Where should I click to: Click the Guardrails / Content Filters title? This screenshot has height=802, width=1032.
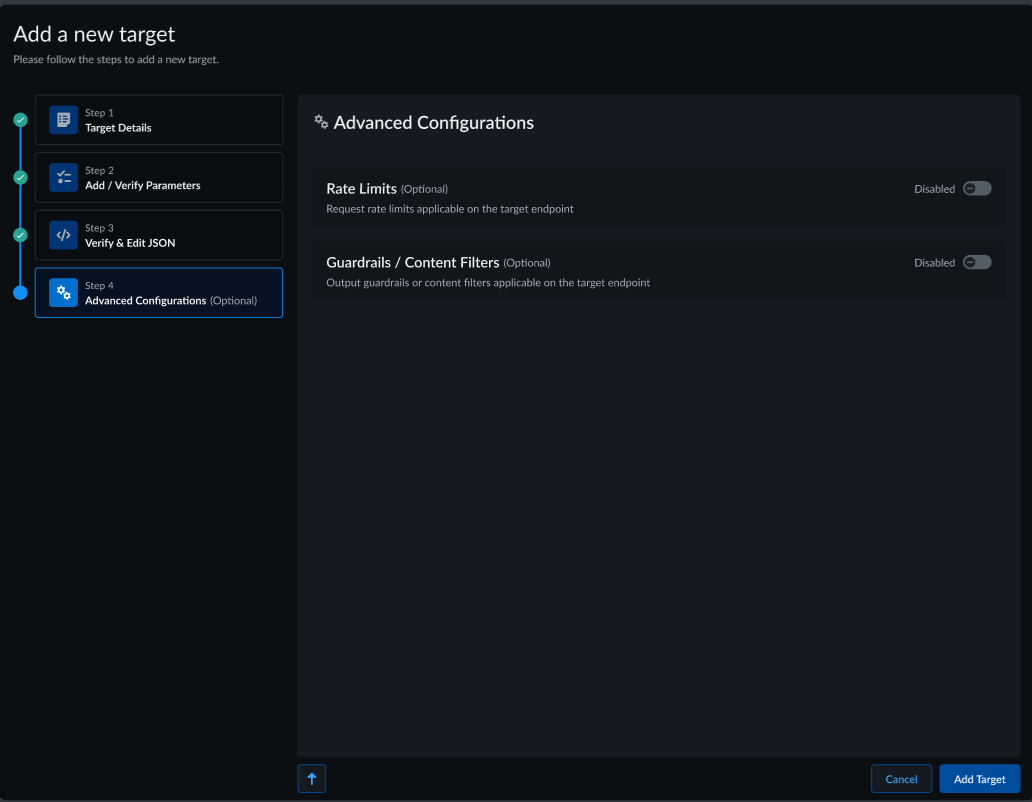[412, 263]
